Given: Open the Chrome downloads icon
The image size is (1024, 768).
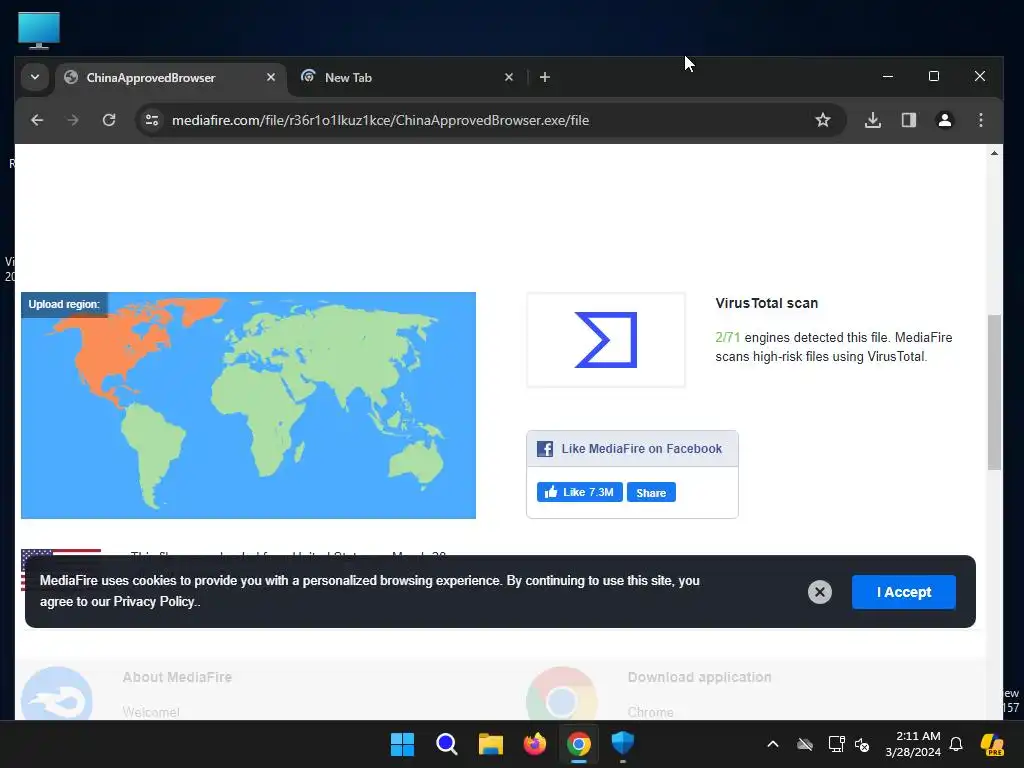Looking at the screenshot, I should (872, 120).
